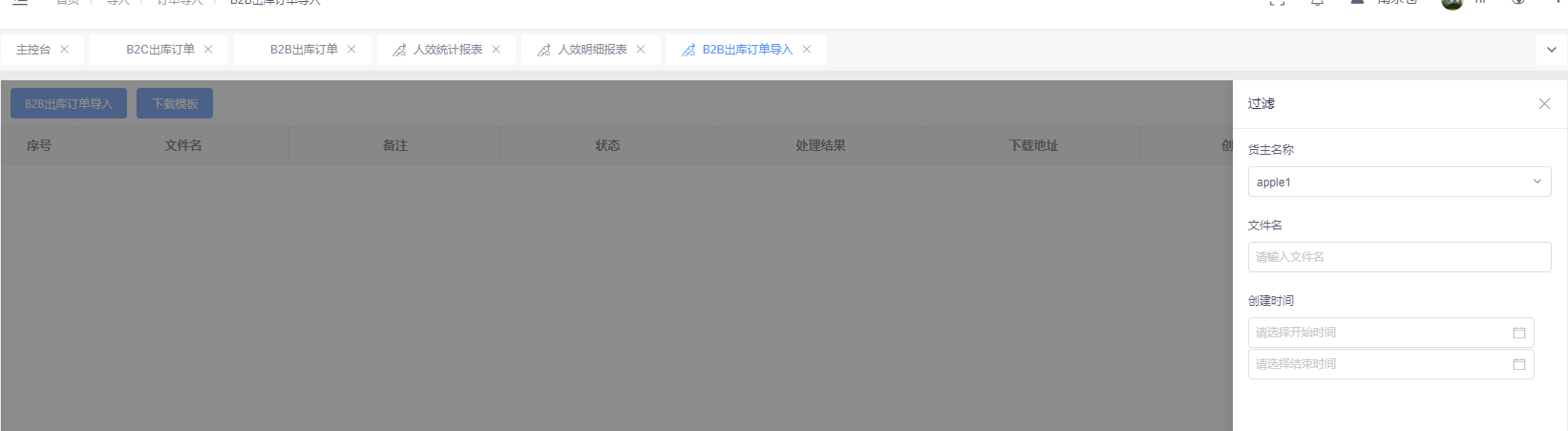Close the B2C出库订单 tab
The width and height of the screenshot is (1568, 431).
point(208,50)
